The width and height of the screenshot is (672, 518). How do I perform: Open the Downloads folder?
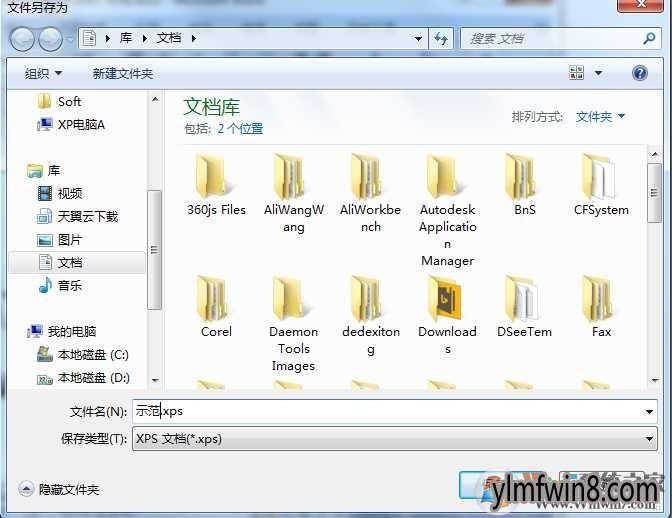tap(447, 316)
